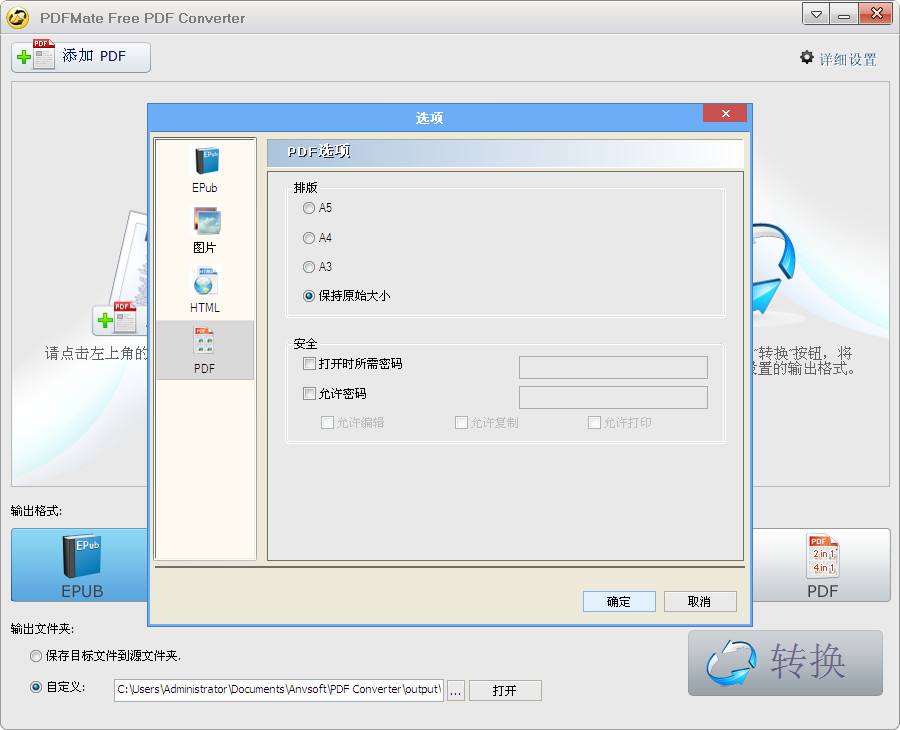Choose PDF 2in1 4in1 output format

822,565
